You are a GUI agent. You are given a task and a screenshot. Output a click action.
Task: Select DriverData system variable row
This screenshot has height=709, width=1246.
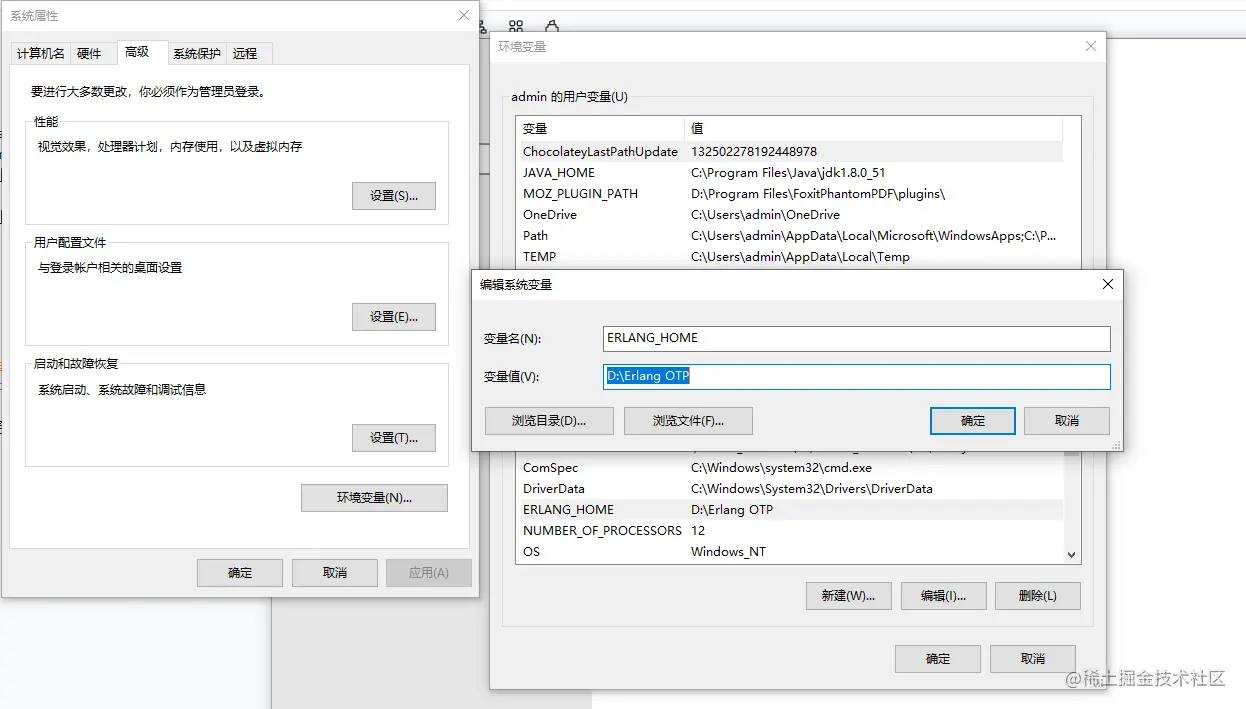coord(790,489)
